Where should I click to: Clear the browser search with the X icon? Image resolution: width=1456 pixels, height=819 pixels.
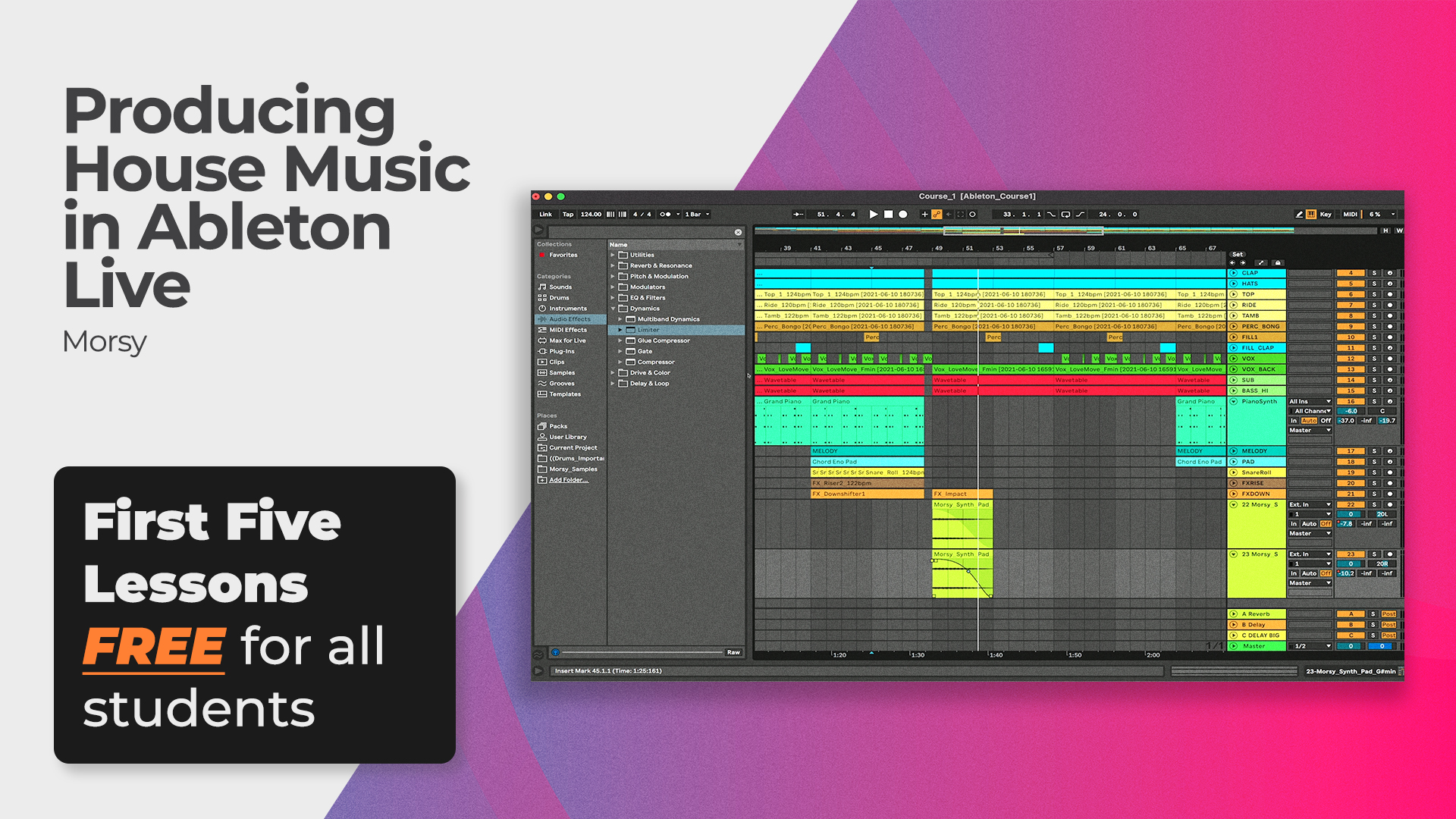point(738,232)
